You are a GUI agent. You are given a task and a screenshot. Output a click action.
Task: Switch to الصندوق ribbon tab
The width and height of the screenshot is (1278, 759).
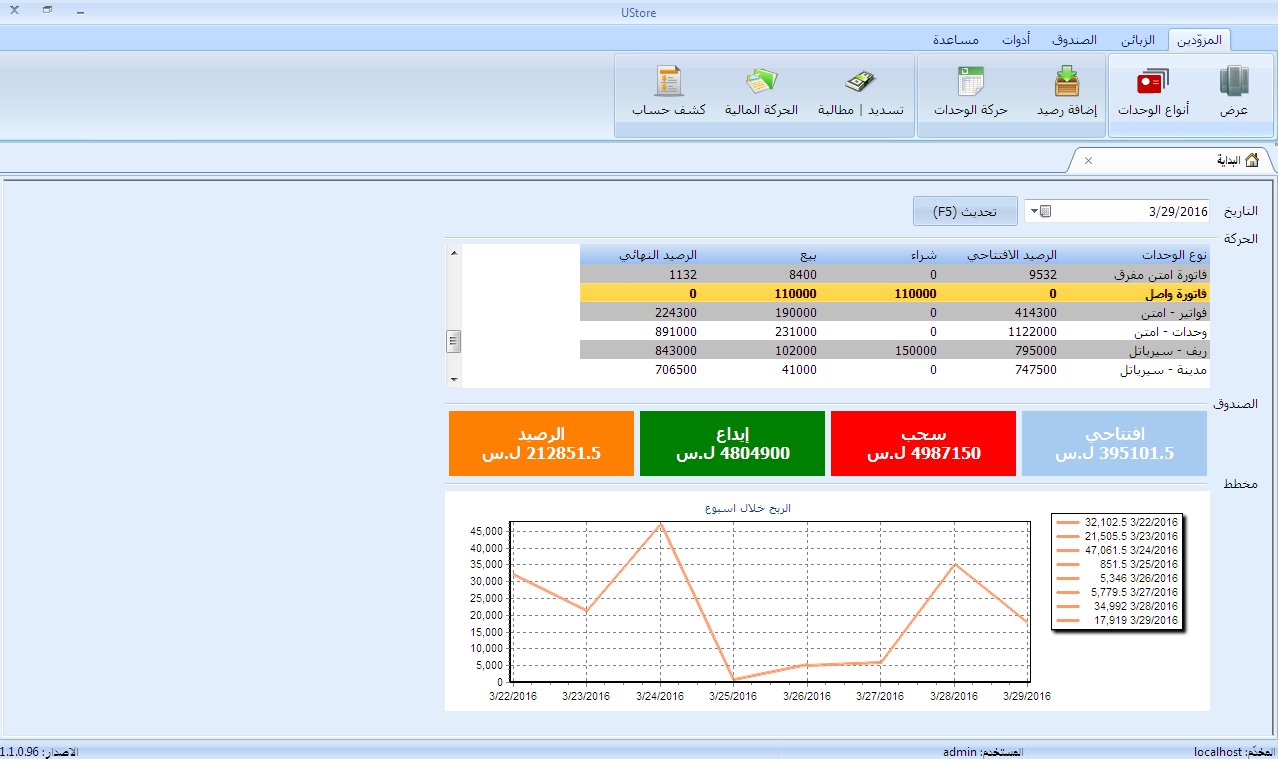pos(1074,40)
